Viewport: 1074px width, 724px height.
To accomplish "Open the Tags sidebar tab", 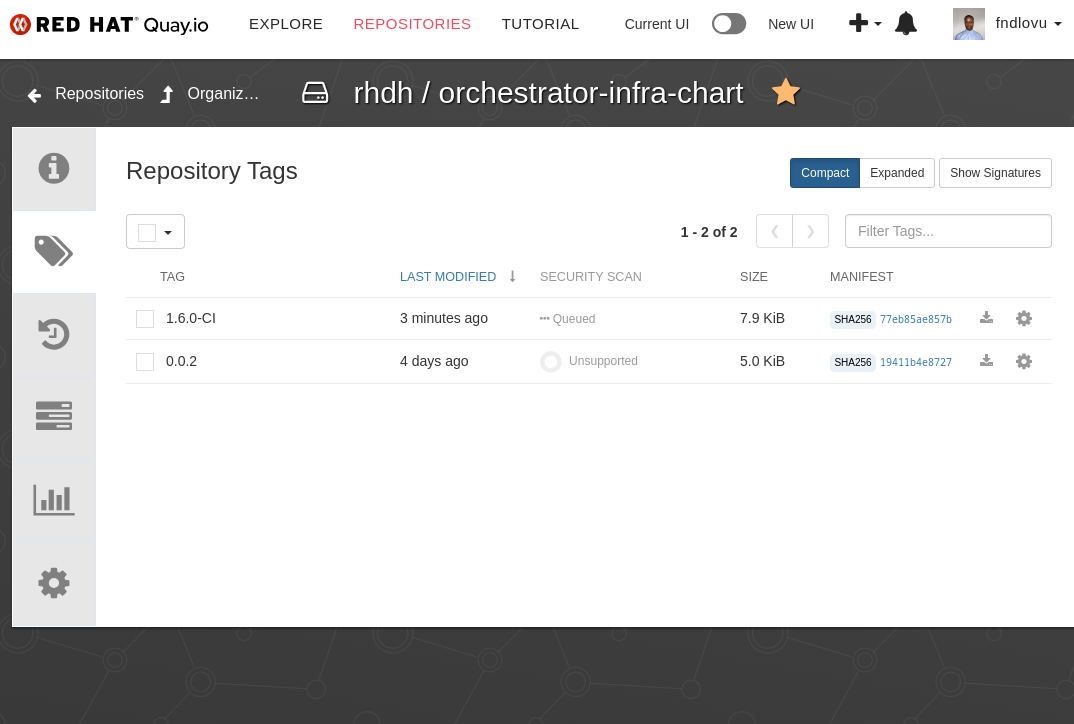I will pyautogui.click(x=54, y=251).
